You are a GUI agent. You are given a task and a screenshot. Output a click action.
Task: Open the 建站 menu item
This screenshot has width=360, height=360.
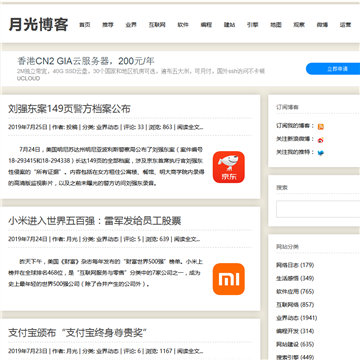(x=229, y=25)
